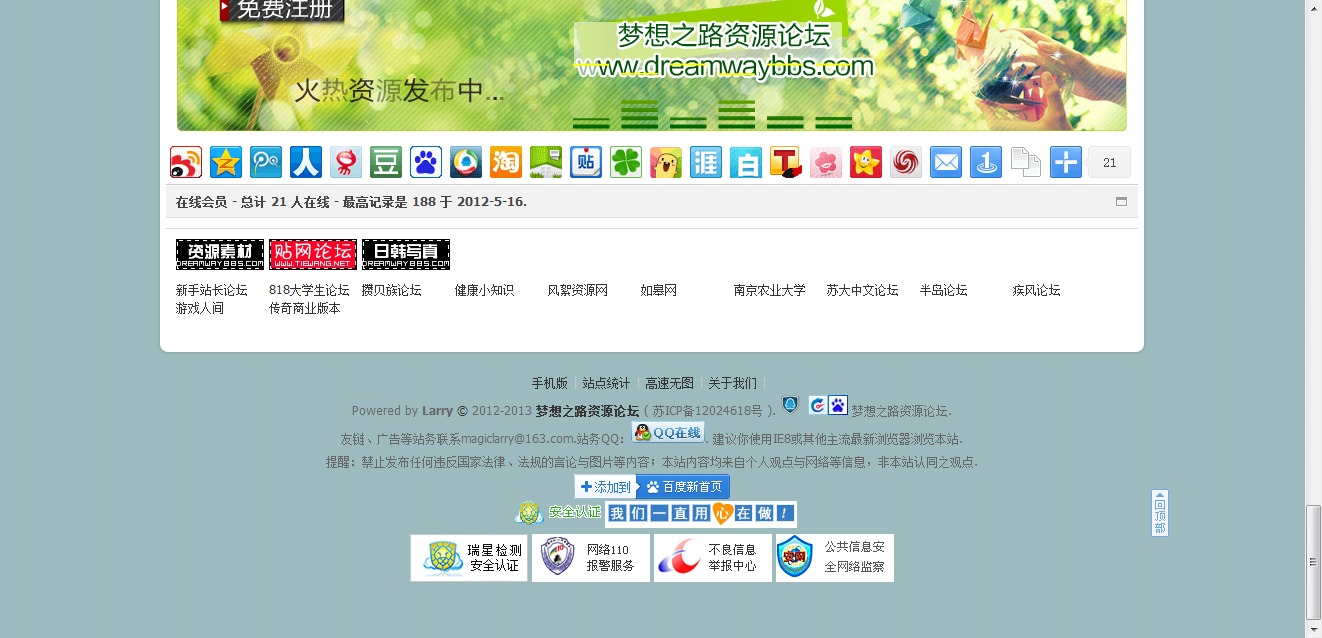
Task: Click 添加到 百度新首页 button
Action: coord(652,487)
